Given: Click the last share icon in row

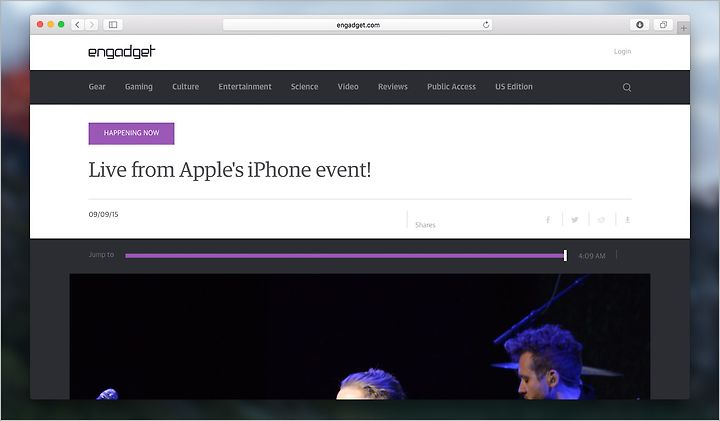Looking at the screenshot, I should click(x=627, y=220).
